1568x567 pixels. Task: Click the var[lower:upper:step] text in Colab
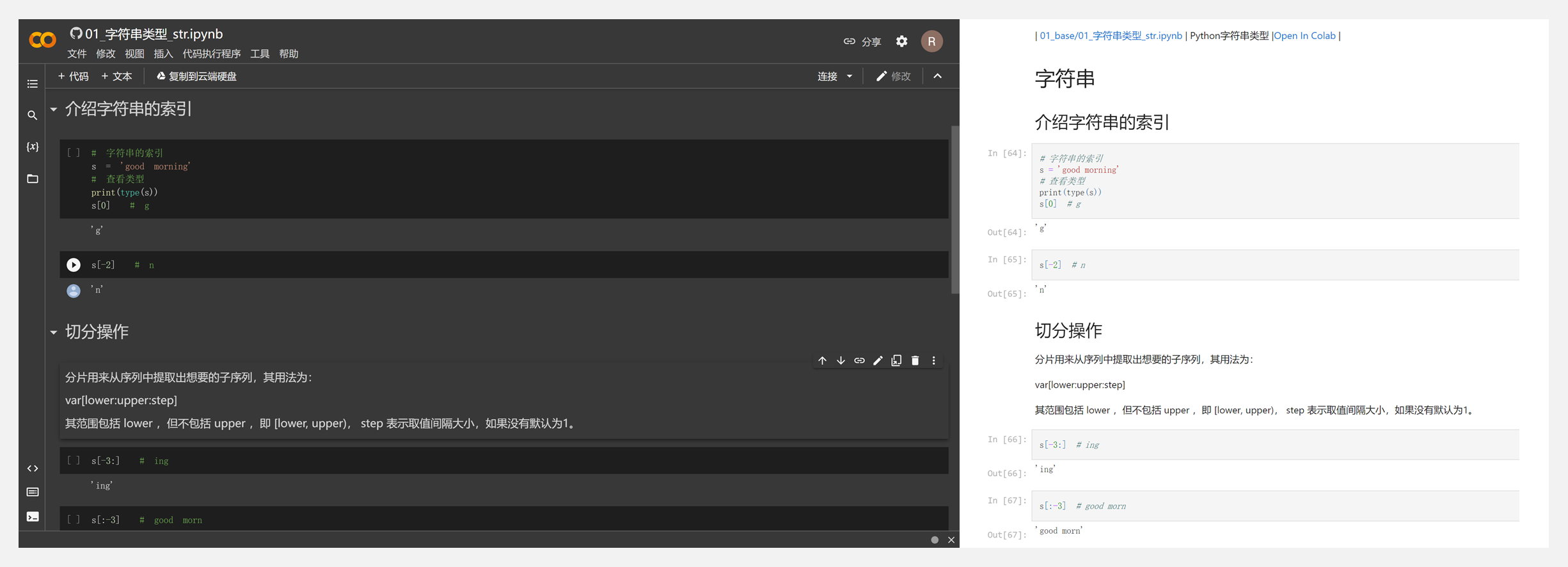pos(121,401)
